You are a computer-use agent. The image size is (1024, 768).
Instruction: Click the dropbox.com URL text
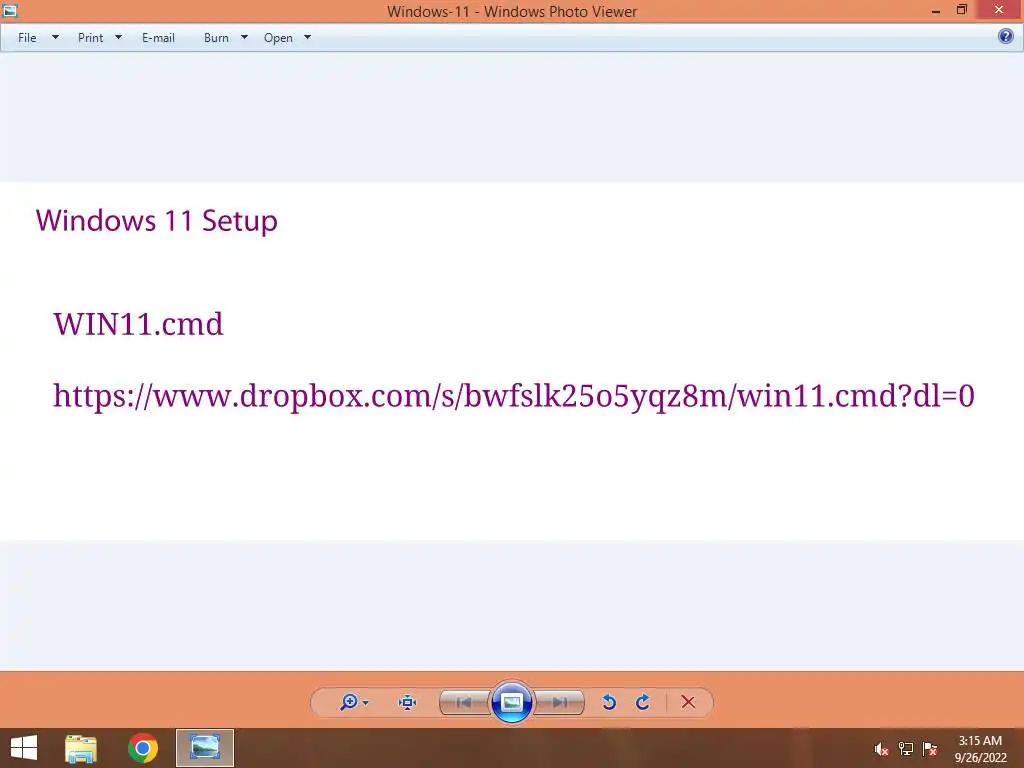click(x=514, y=396)
